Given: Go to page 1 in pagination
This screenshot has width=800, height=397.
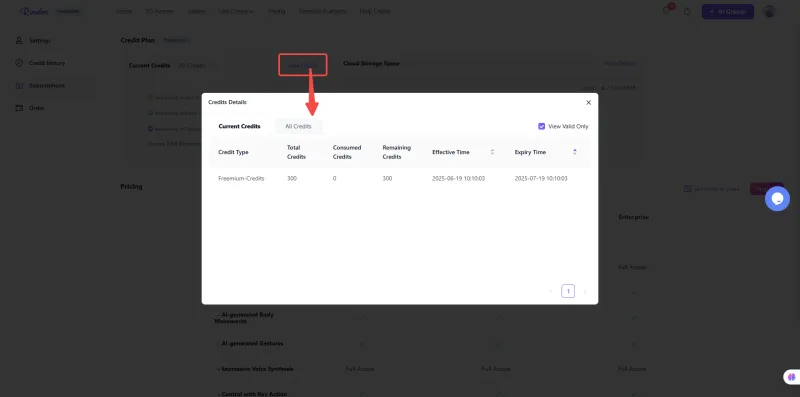Looking at the screenshot, I should click(568, 291).
